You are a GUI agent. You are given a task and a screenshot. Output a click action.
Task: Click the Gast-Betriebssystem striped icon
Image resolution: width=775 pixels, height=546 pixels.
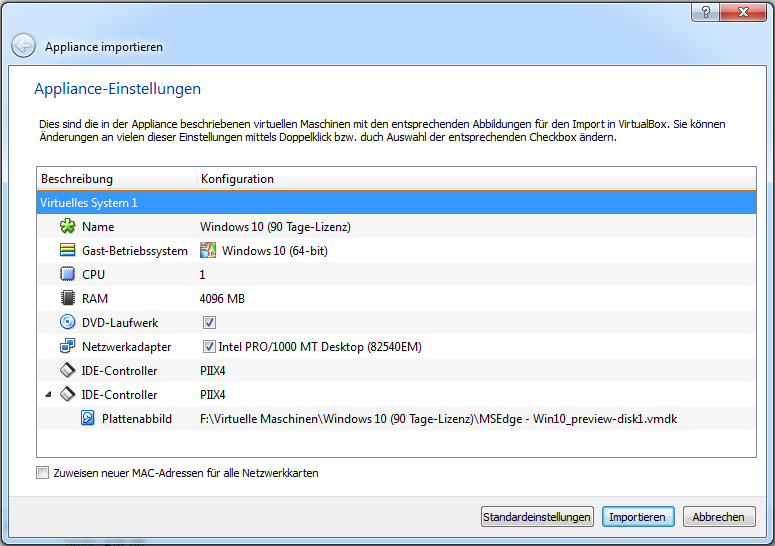[x=67, y=250]
